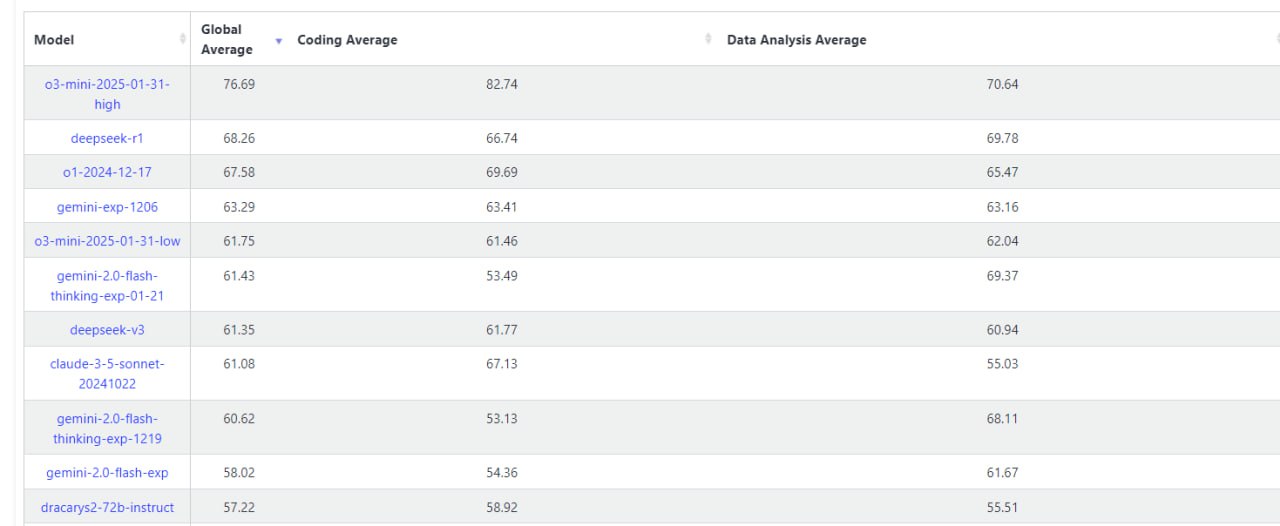The height and width of the screenshot is (526, 1280).
Task: Select coding average value 61.46
Action: (502, 241)
